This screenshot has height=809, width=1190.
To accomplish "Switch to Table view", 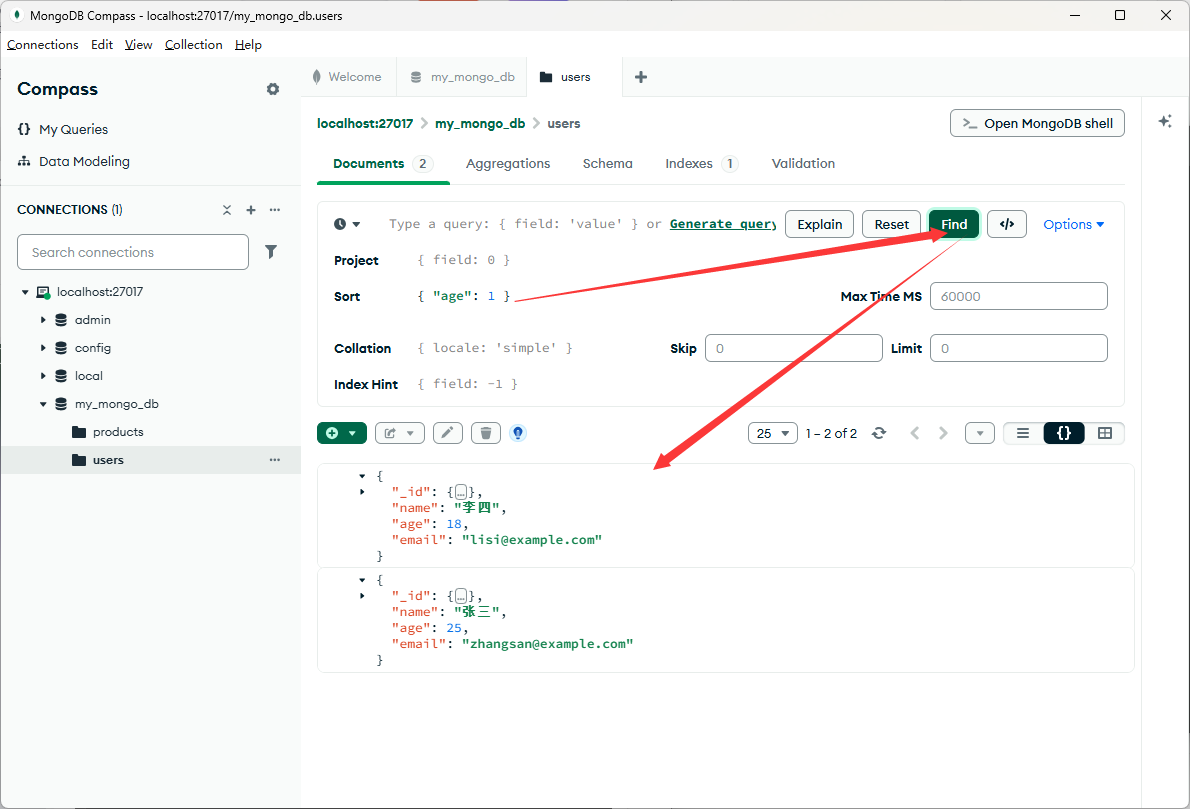I will click(1105, 433).
